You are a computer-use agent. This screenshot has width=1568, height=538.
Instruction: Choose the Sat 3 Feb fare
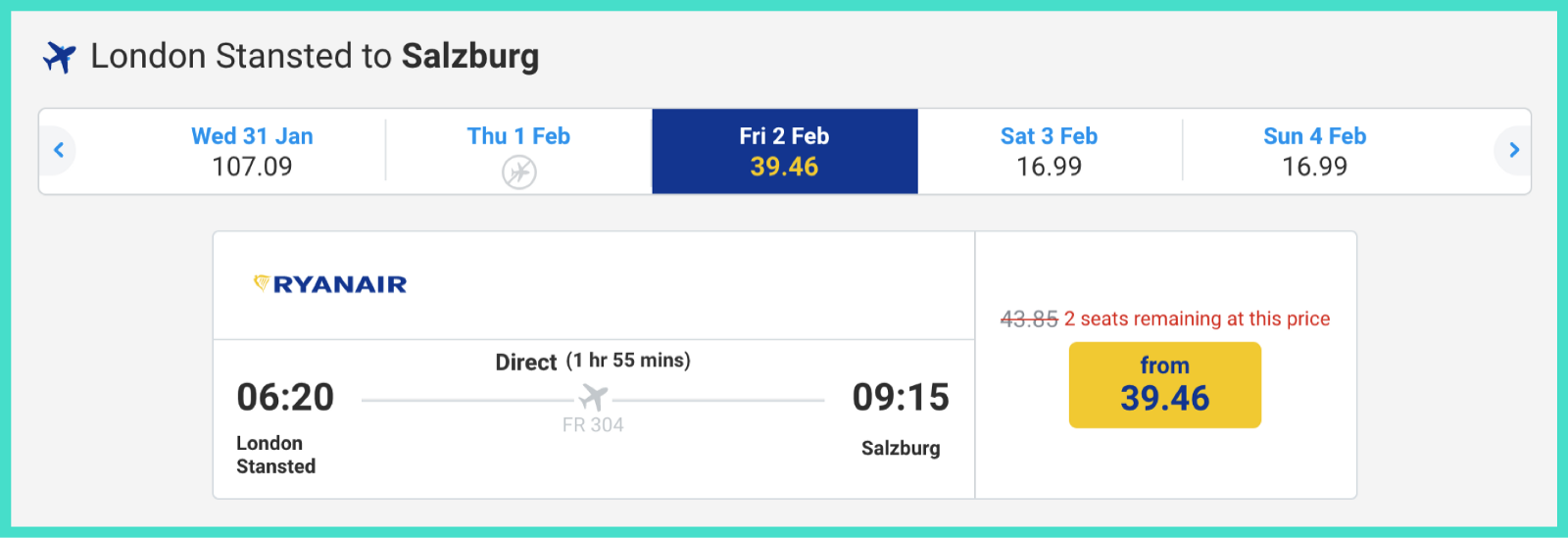1050,151
